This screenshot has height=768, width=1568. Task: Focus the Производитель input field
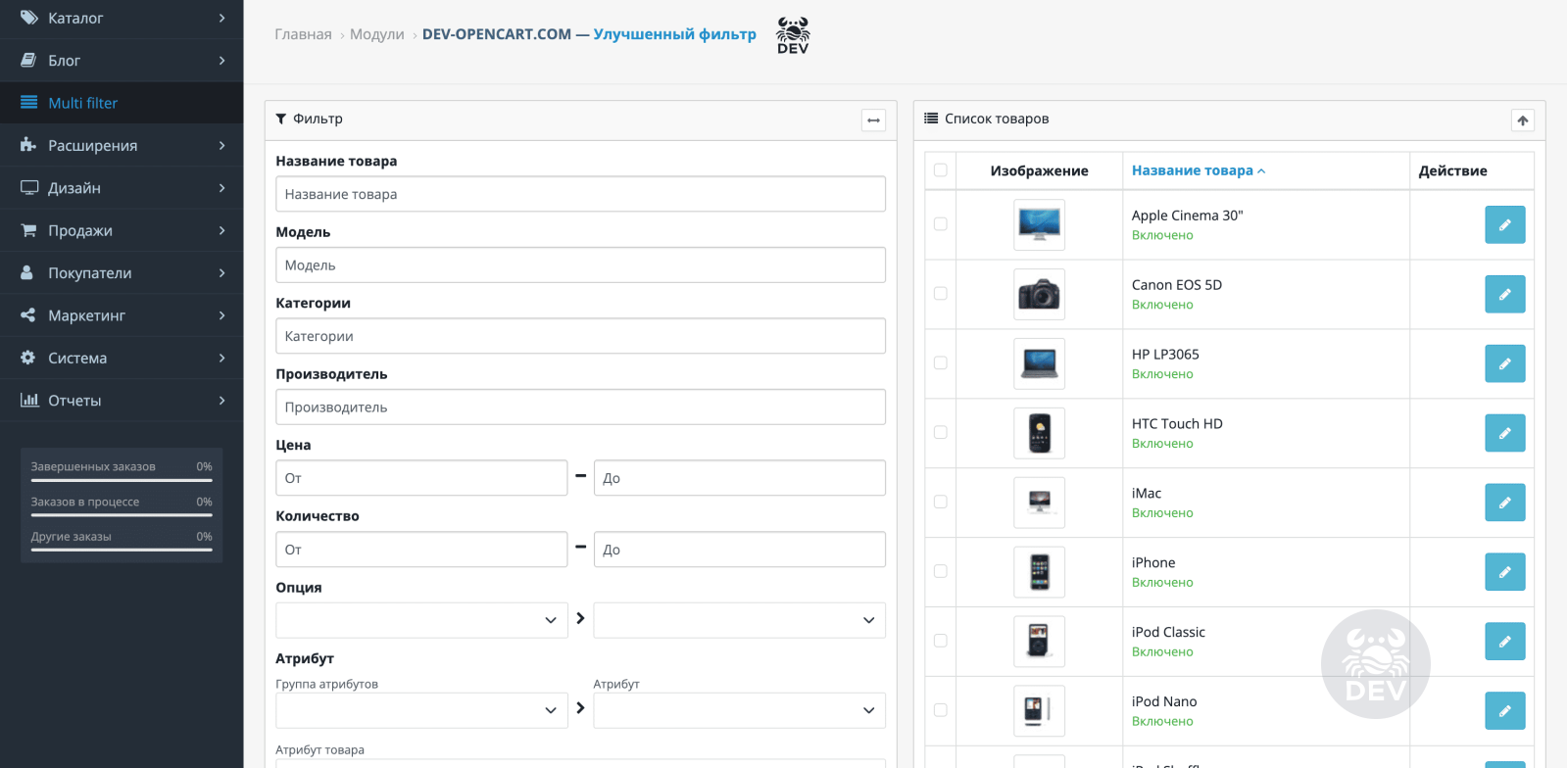580,407
